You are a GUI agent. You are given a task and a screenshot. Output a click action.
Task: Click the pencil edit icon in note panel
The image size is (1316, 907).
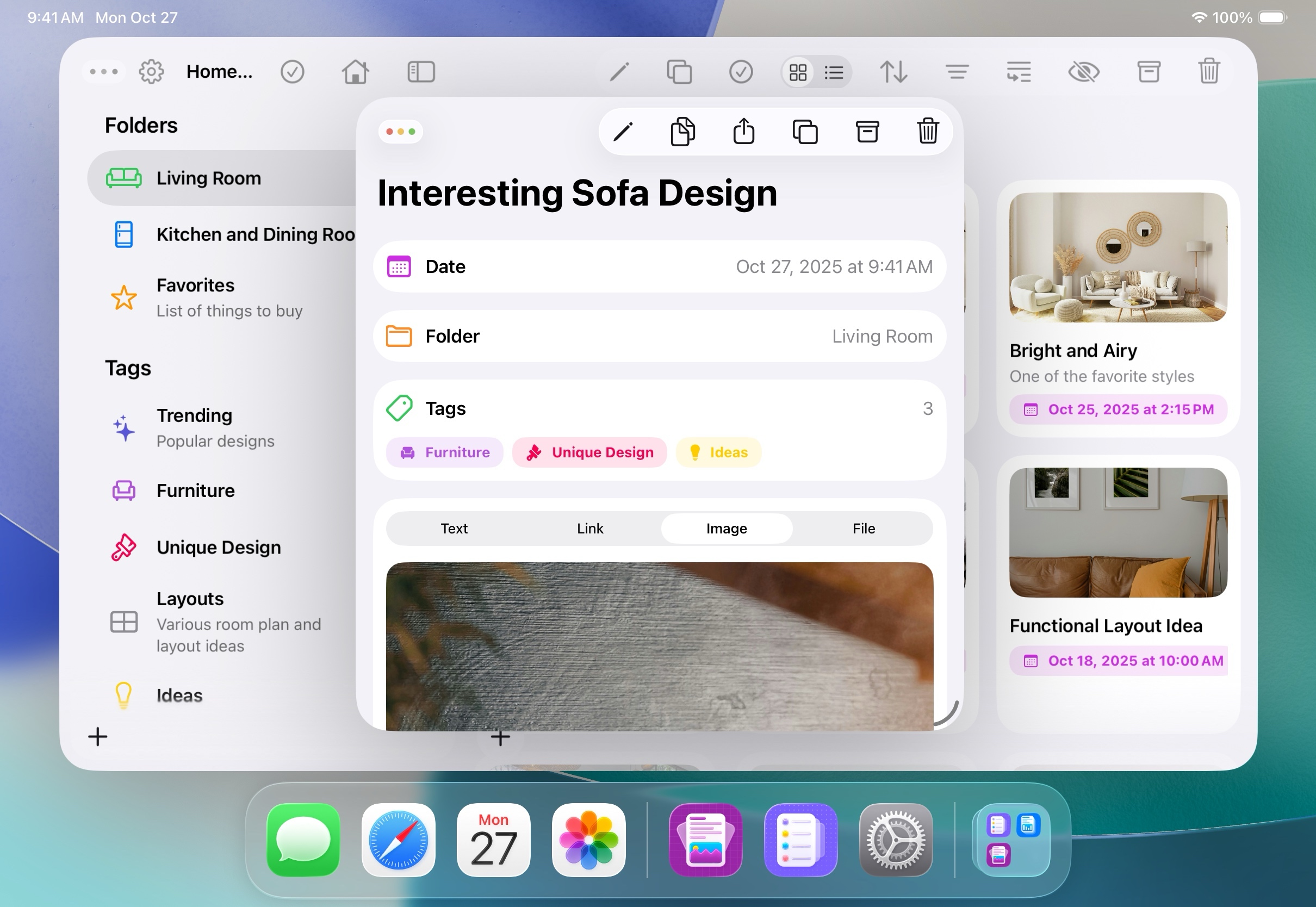coord(623,132)
